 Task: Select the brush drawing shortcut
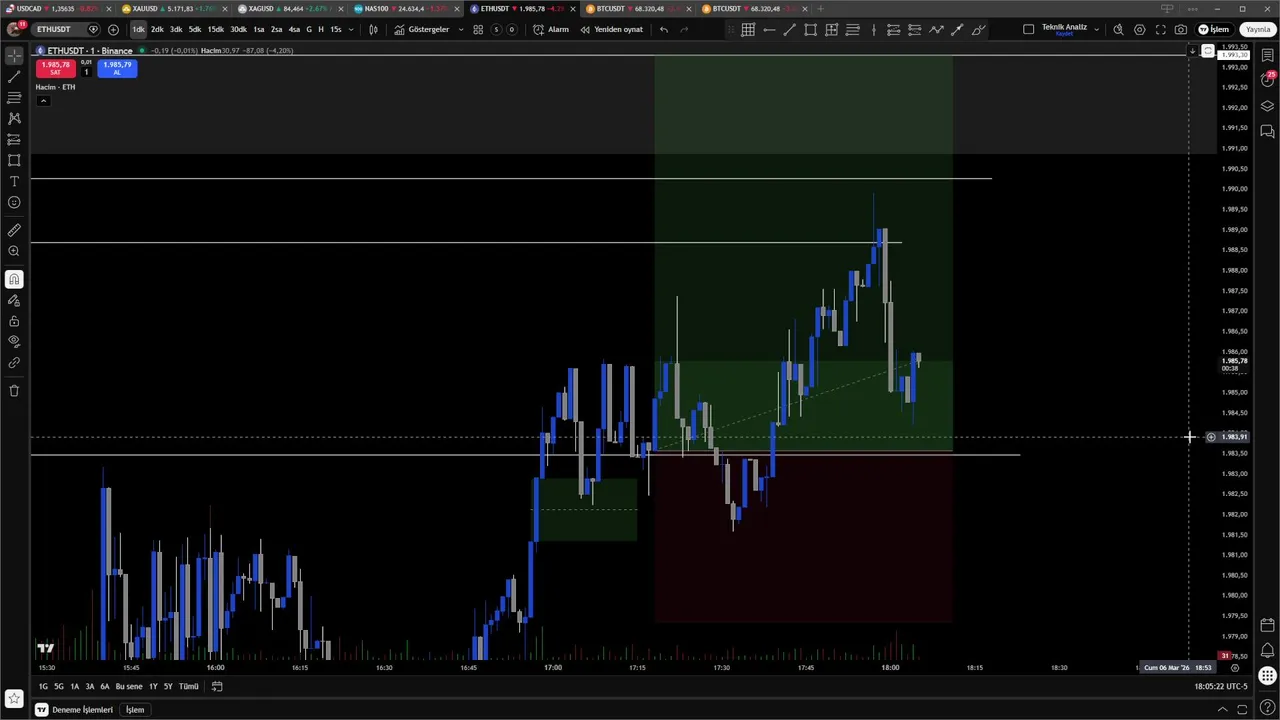click(x=978, y=29)
